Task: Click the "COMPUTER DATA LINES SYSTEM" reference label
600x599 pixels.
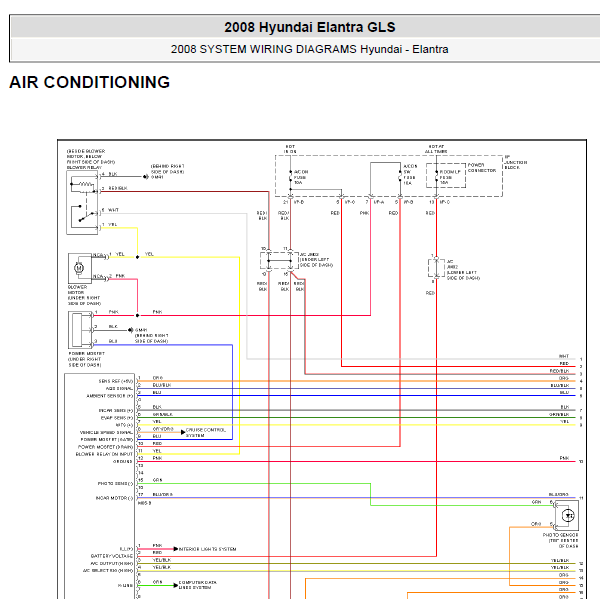Action: 197,585
